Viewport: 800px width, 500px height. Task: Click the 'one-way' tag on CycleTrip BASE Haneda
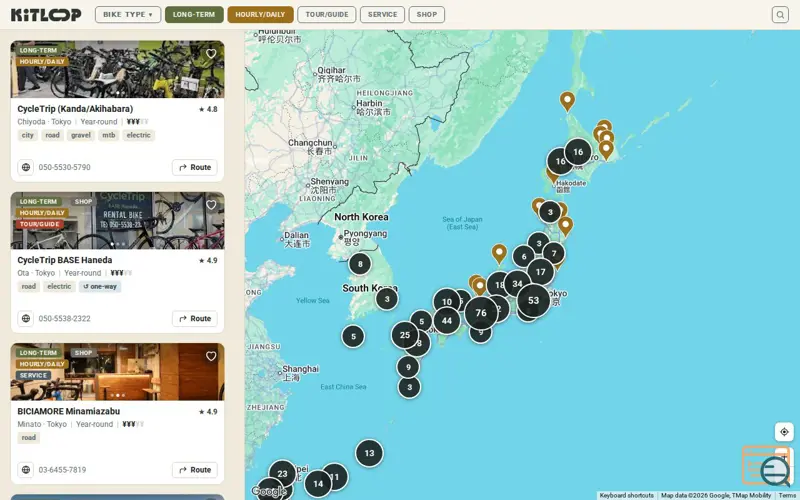pos(100,287)
